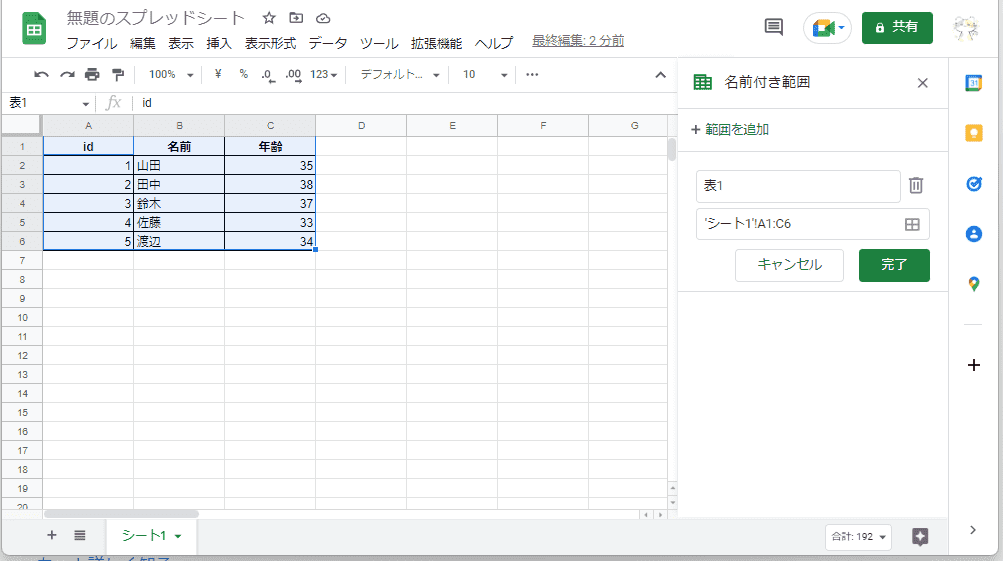The image size is (1003, 561).
Task: Open the ヘルプ menu
Action: point(494,43)
